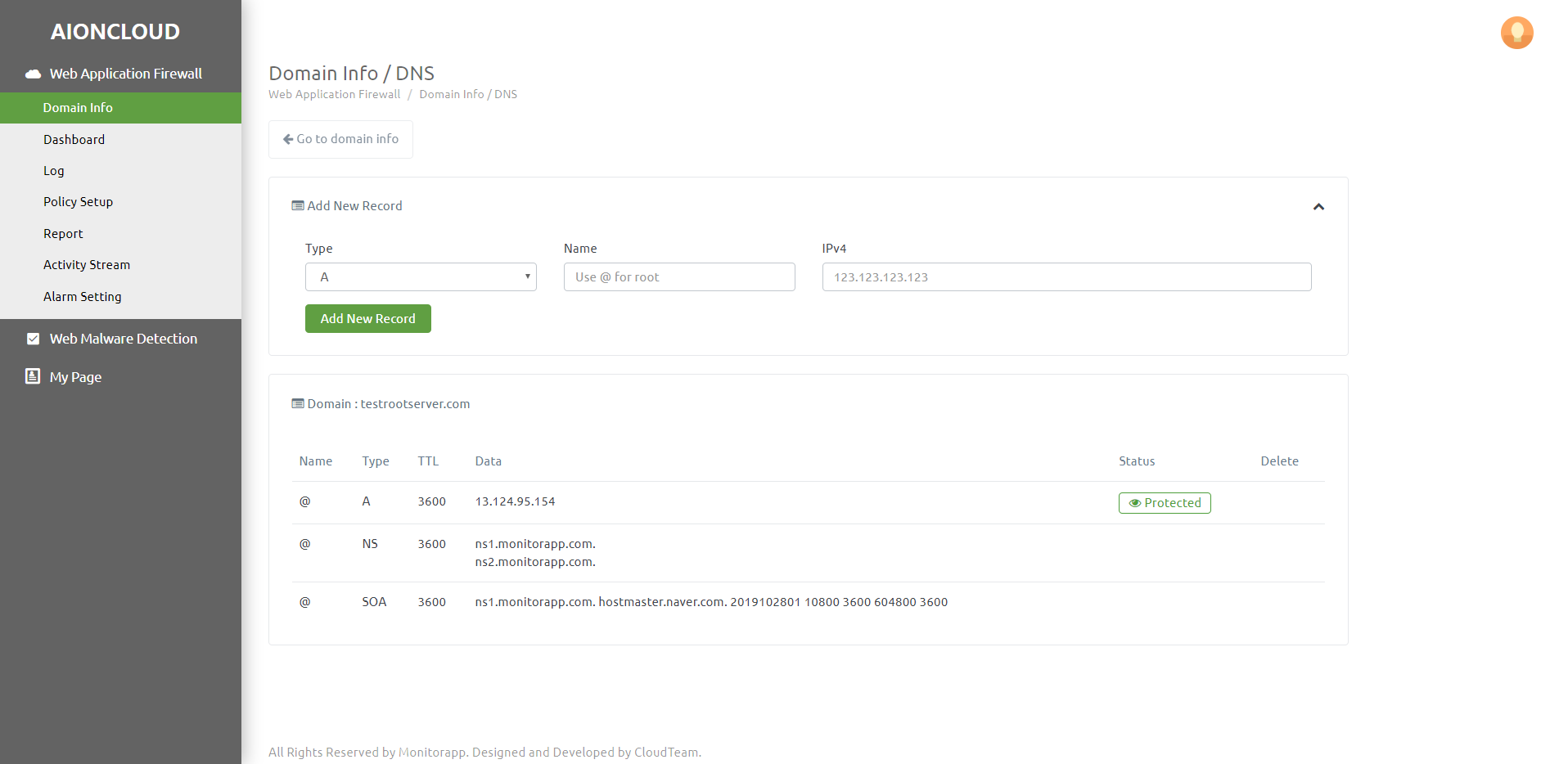
Task: Click the Domain Info / DNS page title
Action: tap(351, 74)
